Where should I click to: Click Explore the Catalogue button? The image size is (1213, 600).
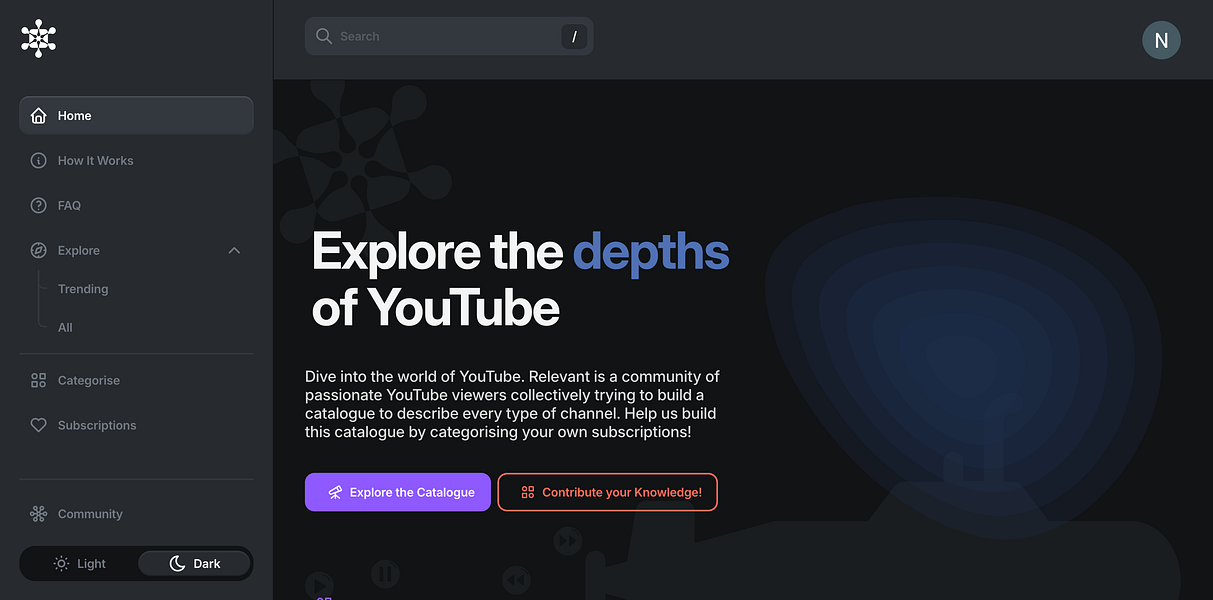(x=398, y=492)
